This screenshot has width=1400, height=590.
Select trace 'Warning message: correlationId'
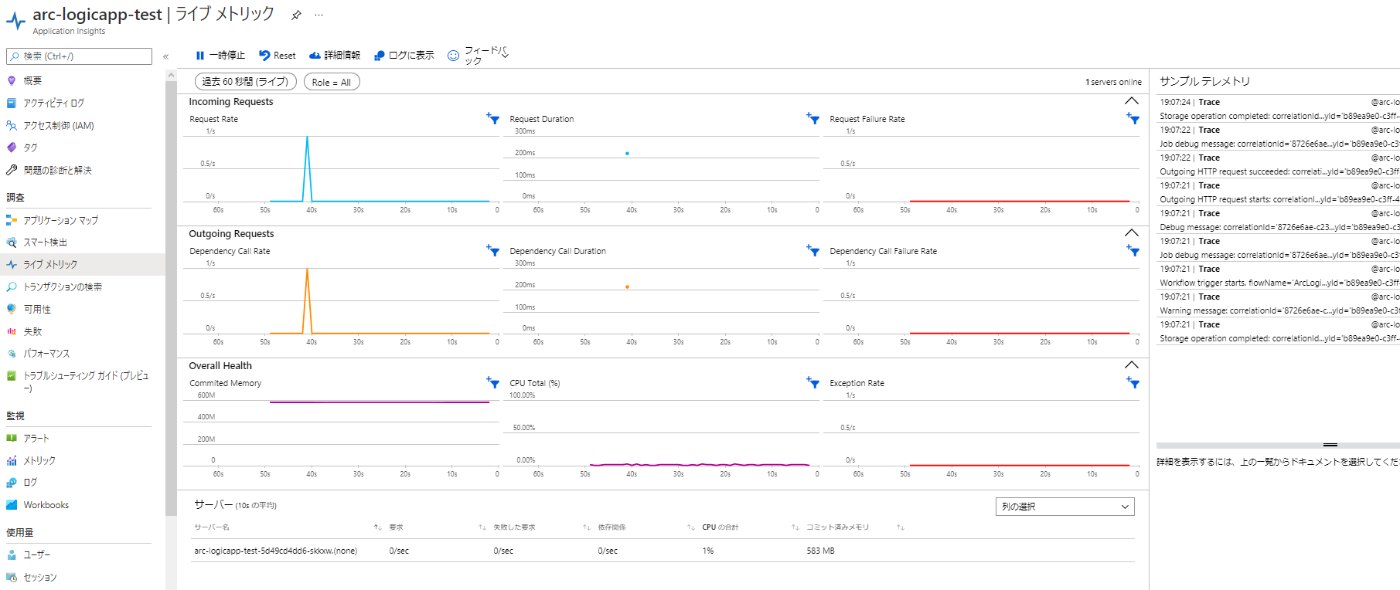tap(1279, 303)
